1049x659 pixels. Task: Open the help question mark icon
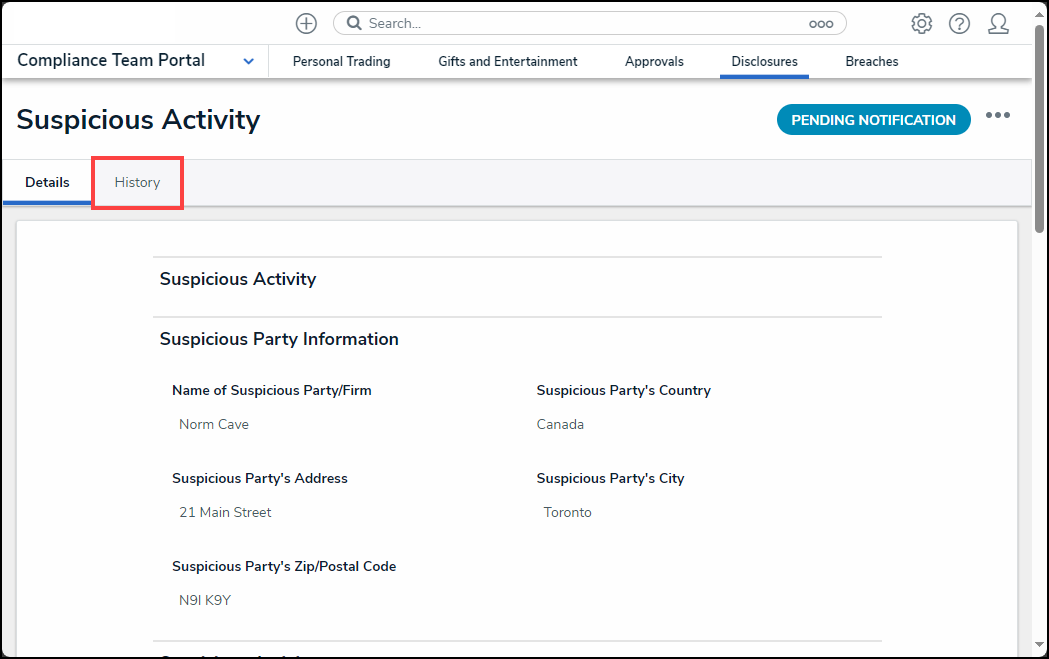click(x=959, y=23)
